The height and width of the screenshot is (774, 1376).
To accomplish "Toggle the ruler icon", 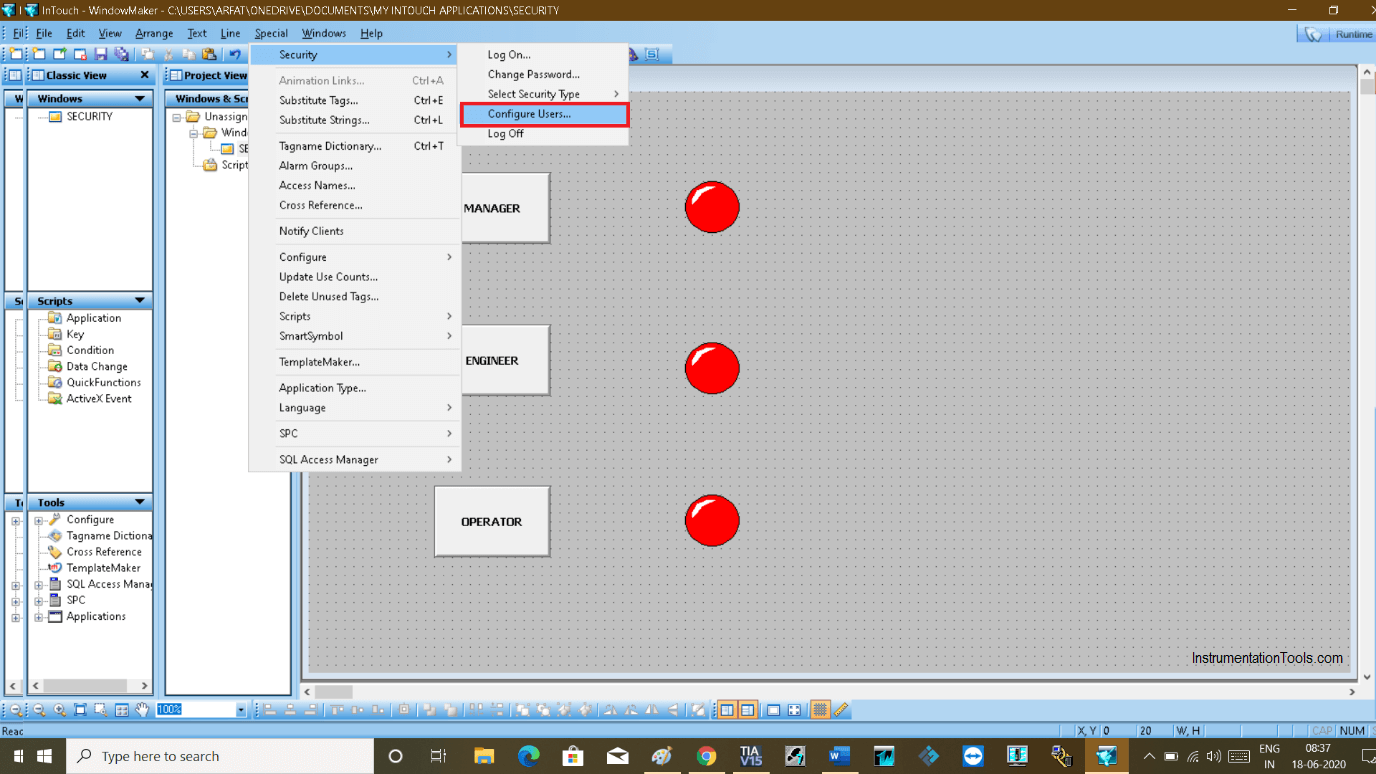I will pos(841,710).
